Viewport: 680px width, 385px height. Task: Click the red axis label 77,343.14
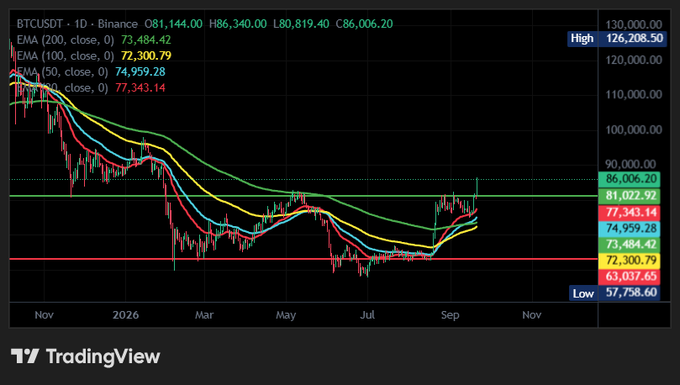(629, 212)
